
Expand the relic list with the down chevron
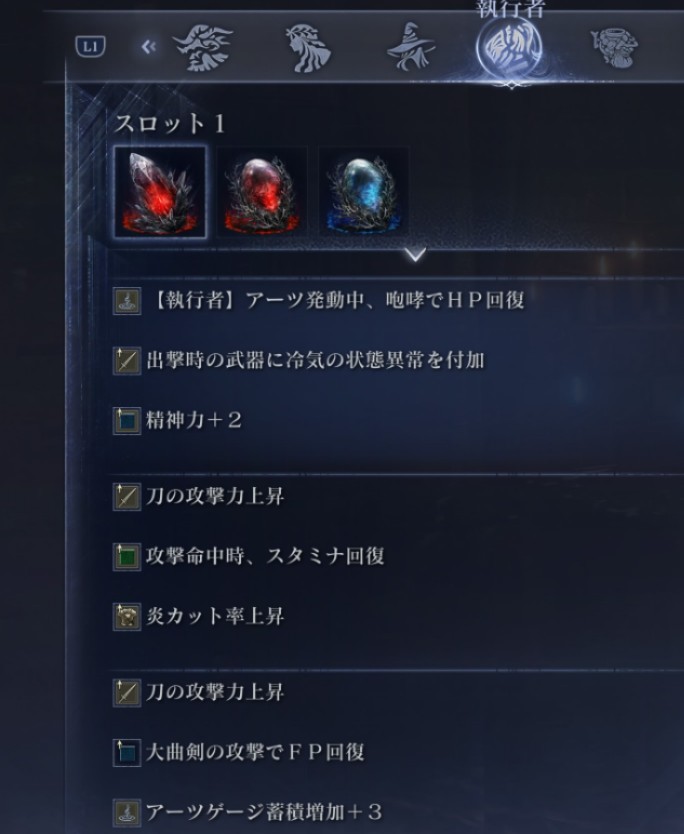coord(415,254)
